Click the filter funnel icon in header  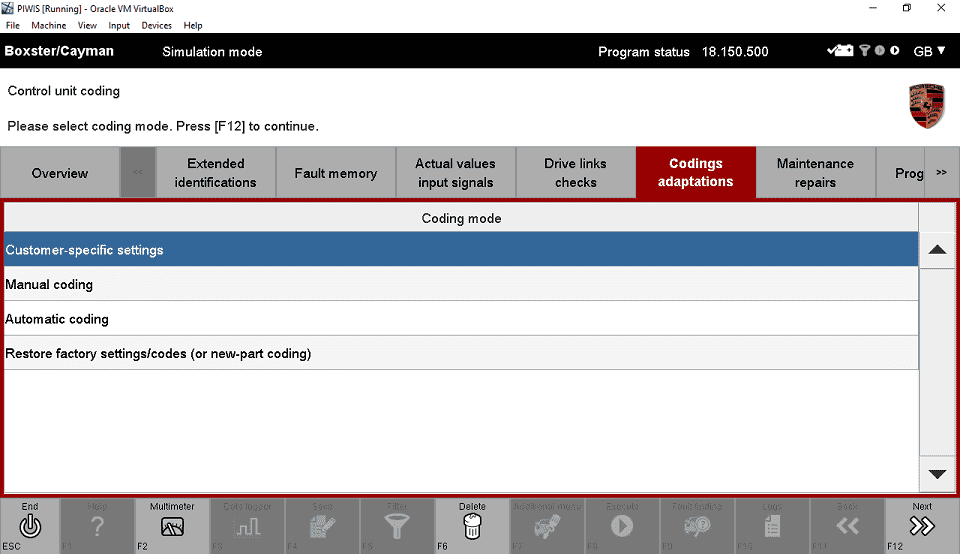pyautogui.click(x=865, y=51)
